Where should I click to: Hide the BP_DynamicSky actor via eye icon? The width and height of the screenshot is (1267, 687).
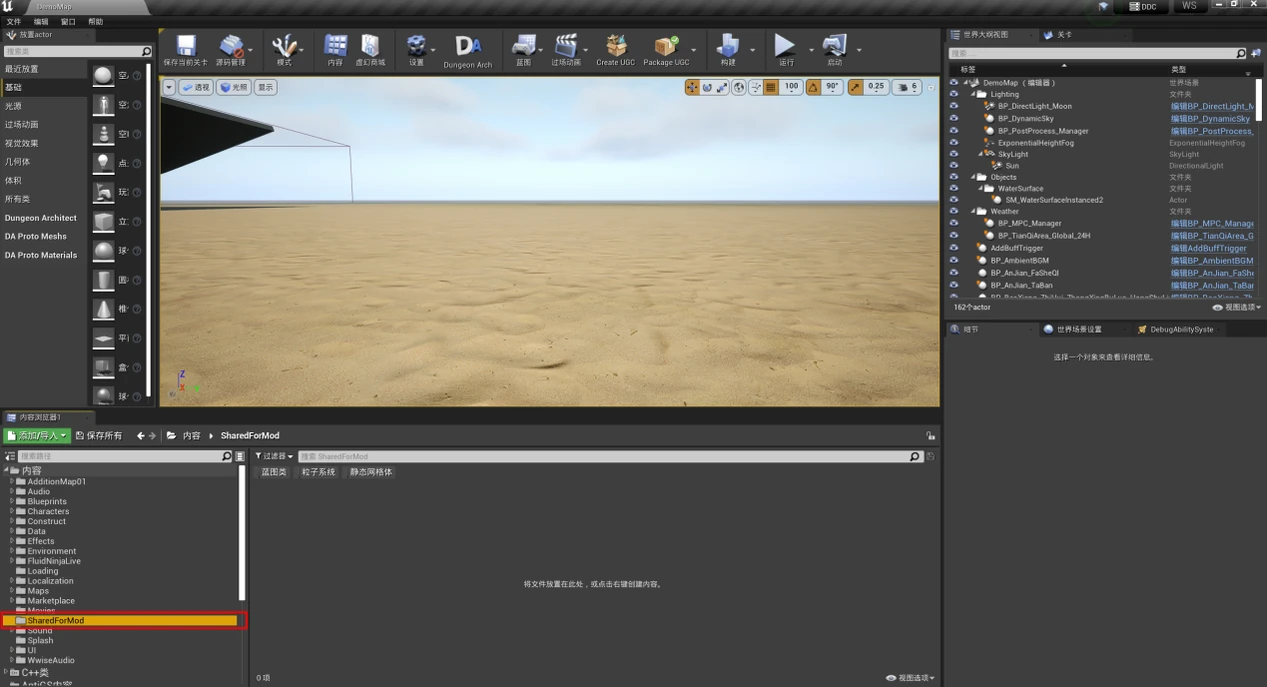pyautogui.click(x=954, y=119)
